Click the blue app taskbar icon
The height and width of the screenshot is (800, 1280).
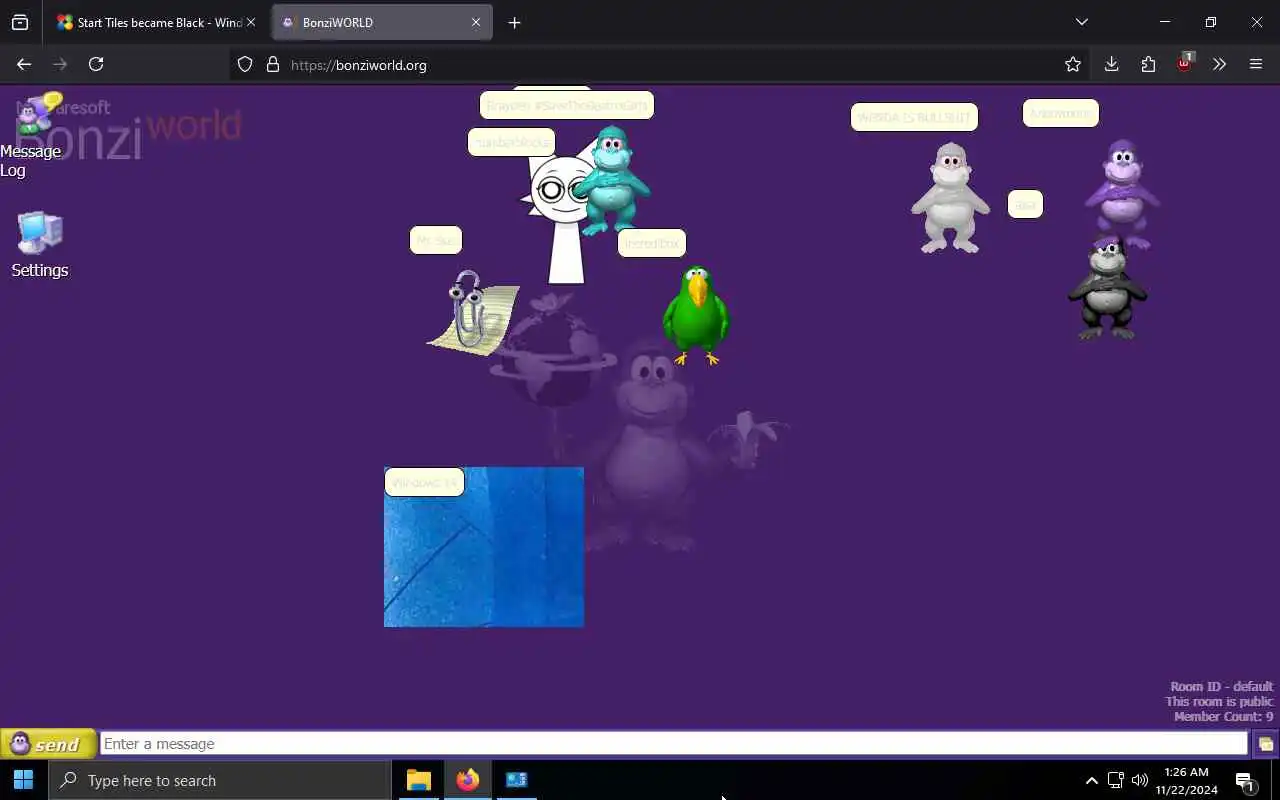pyautogui.click(x=516, y=780)
